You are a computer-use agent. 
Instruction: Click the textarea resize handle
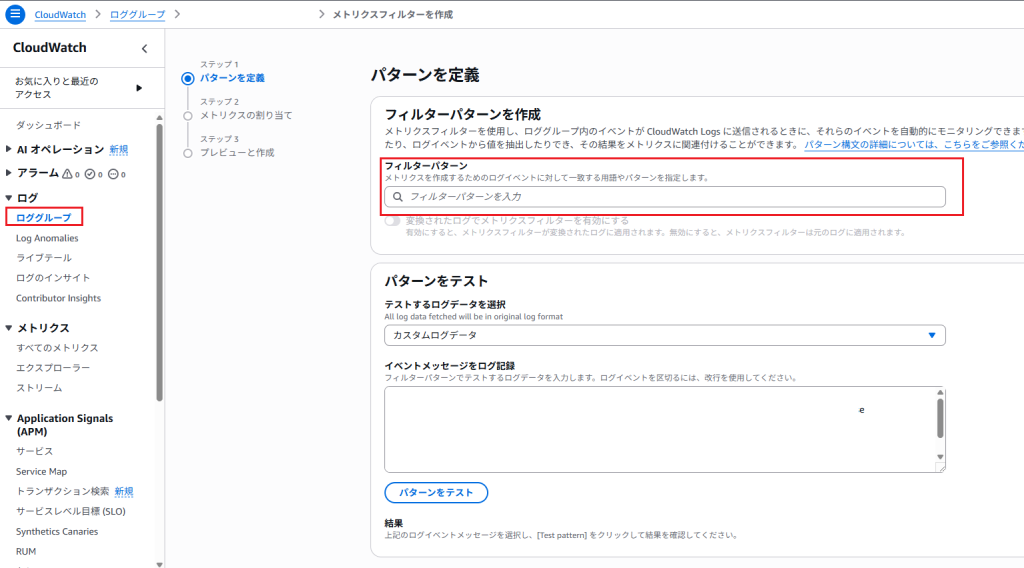click(940, 467)
